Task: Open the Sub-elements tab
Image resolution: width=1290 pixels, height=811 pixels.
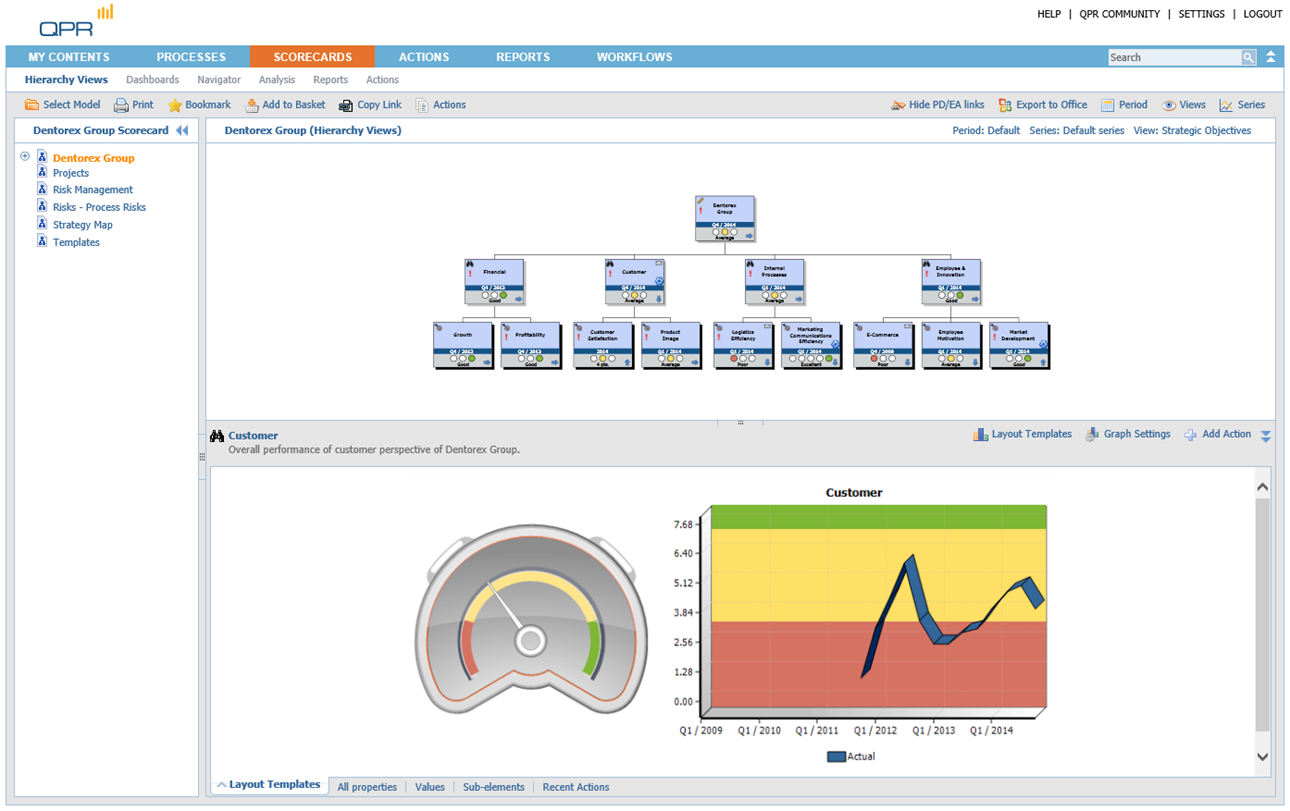Action: (493, 787)
